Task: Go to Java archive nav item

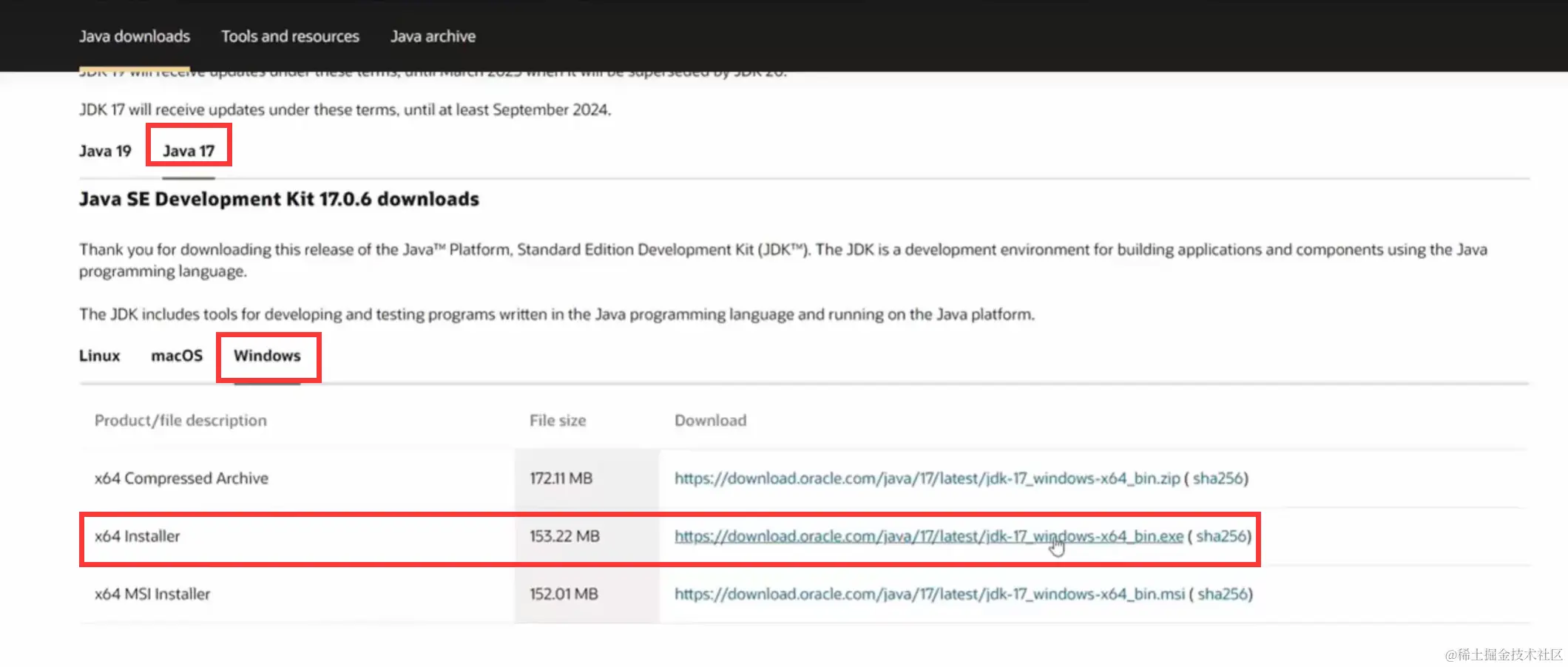Action: pos(433,36)
